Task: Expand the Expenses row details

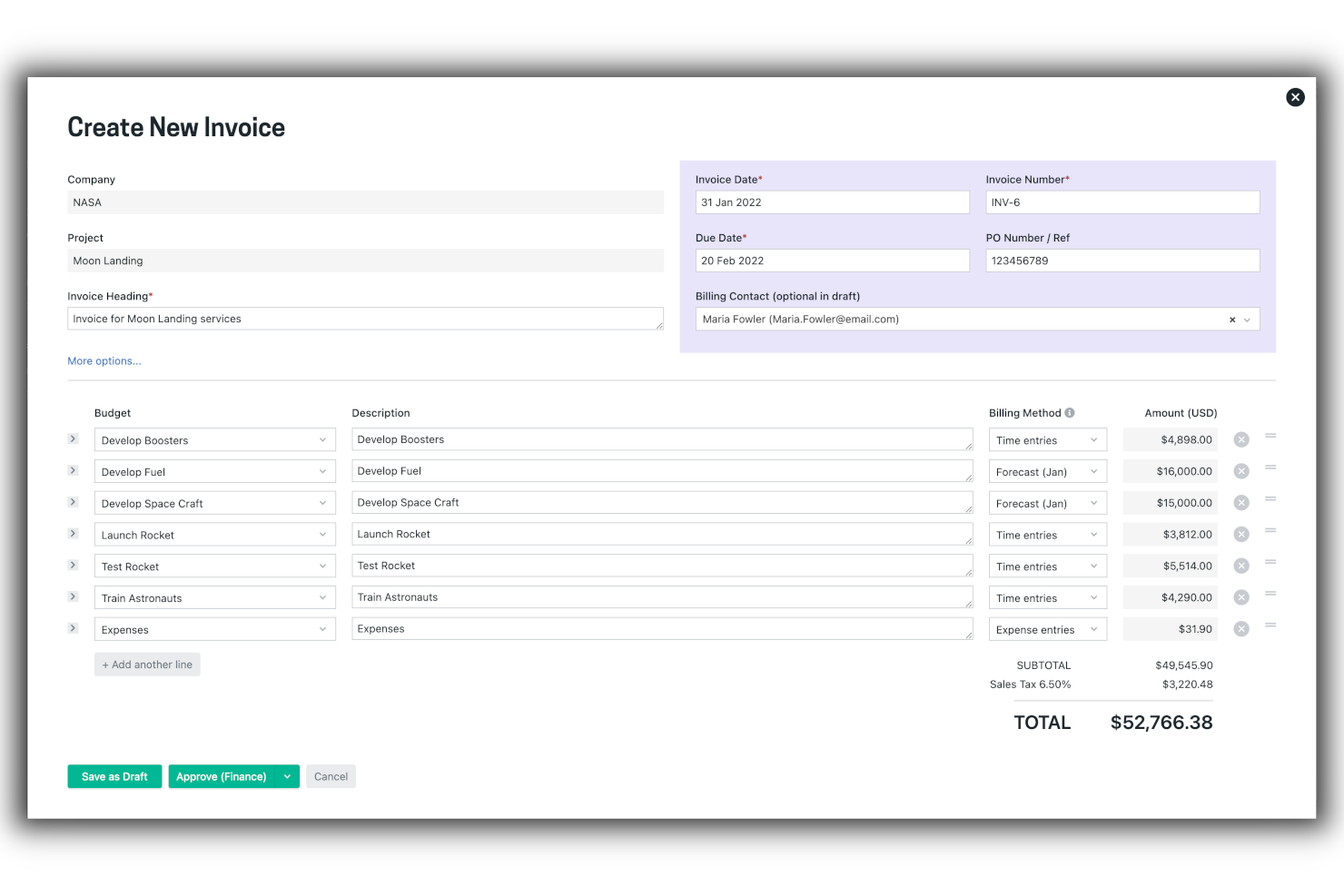Action: tap(74, 628)
